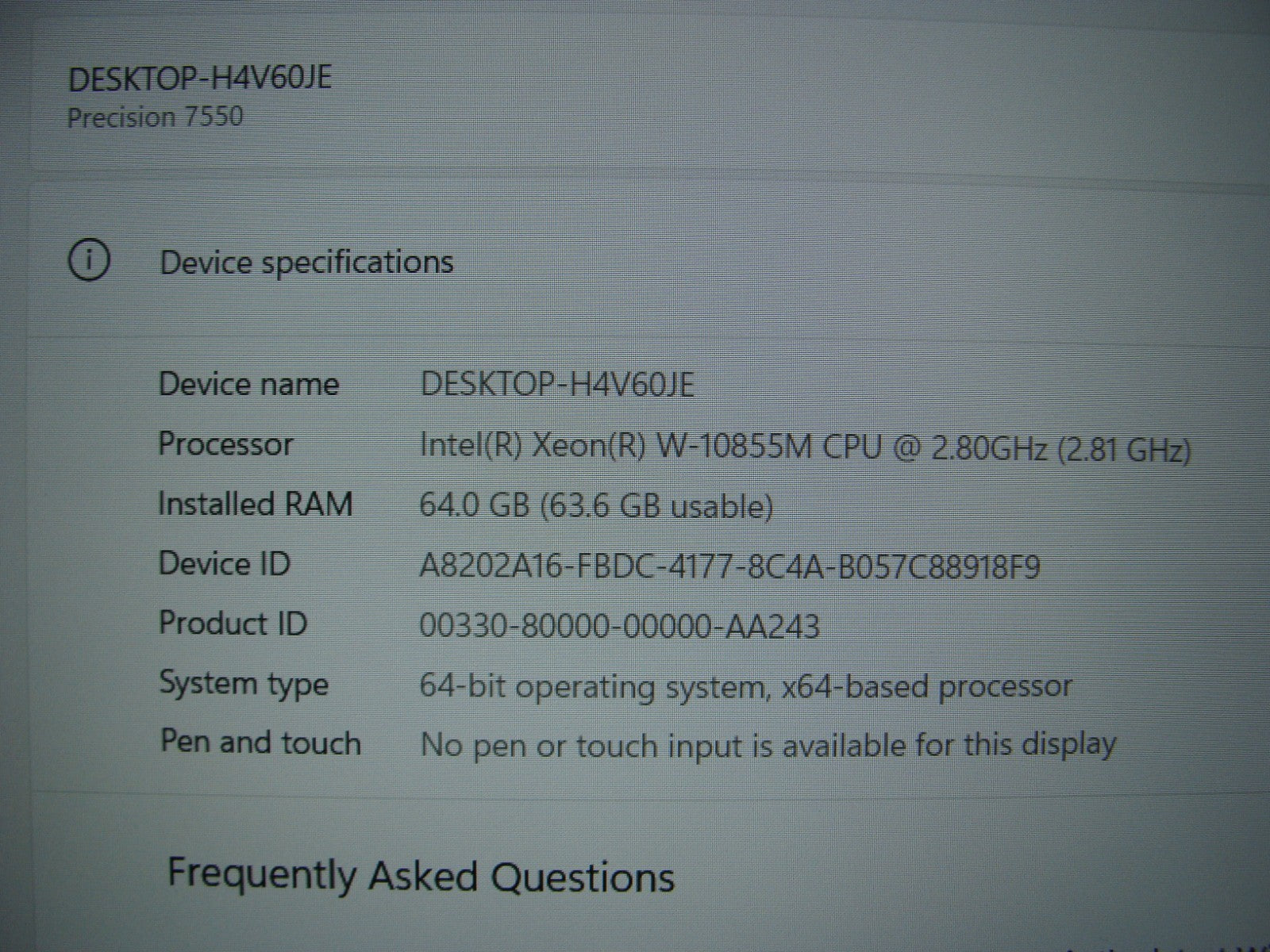Click the A8202A16-FBDC Device ID value

point(729,567)
